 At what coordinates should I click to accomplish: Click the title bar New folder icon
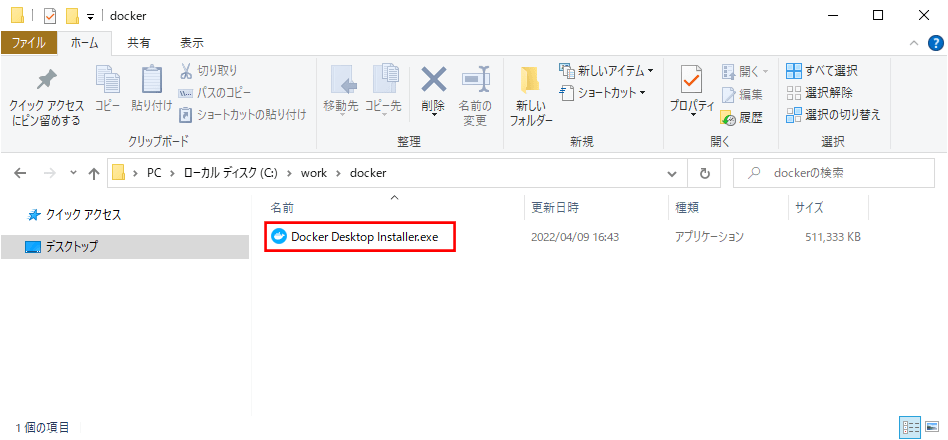coord(73,16)
